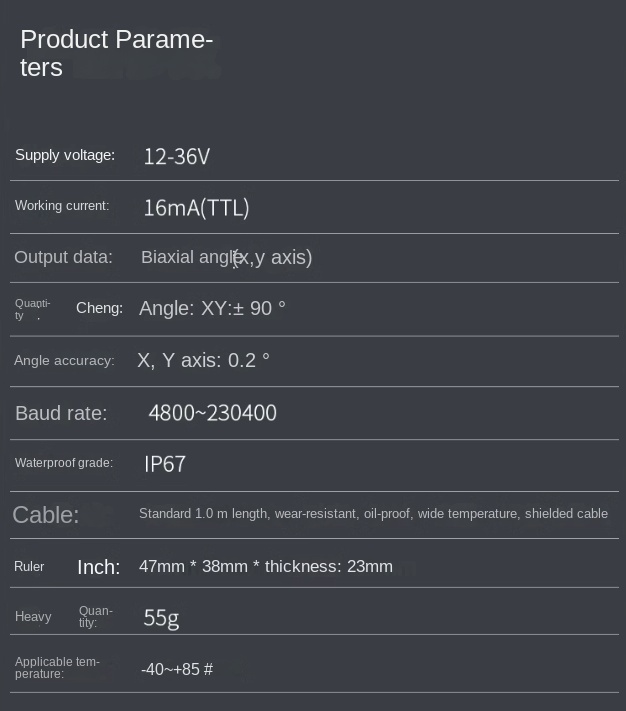Select the Baud rate label

click(61, 413)
